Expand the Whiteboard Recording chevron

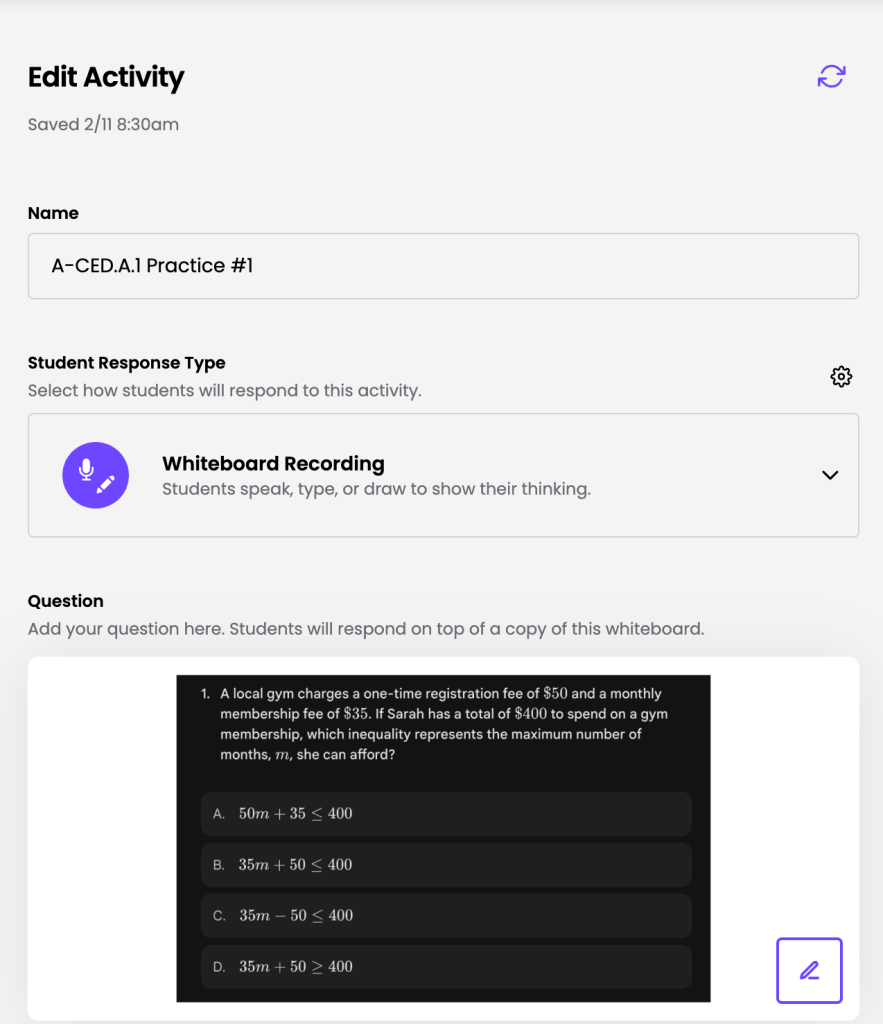(829, 475)
